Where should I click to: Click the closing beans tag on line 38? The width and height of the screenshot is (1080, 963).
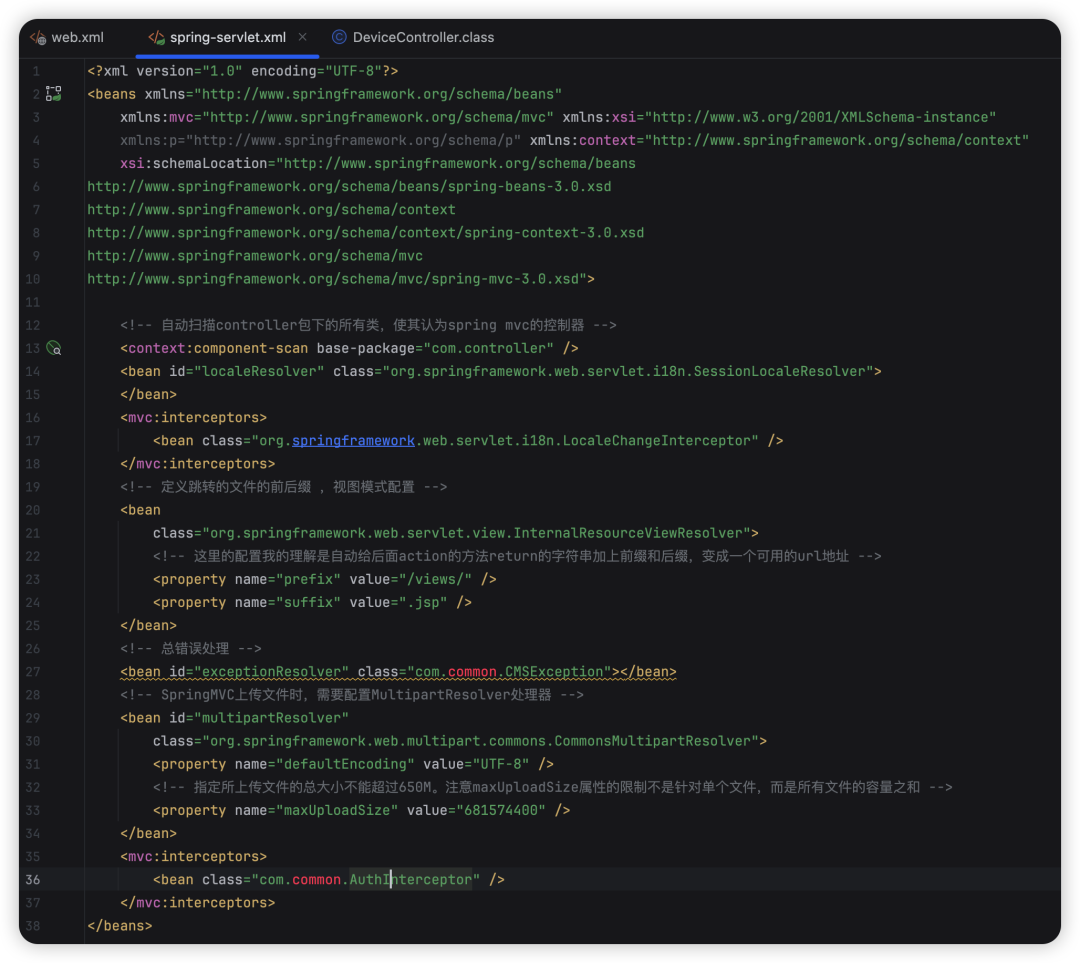pyautogui.click(x=120, y=926)
